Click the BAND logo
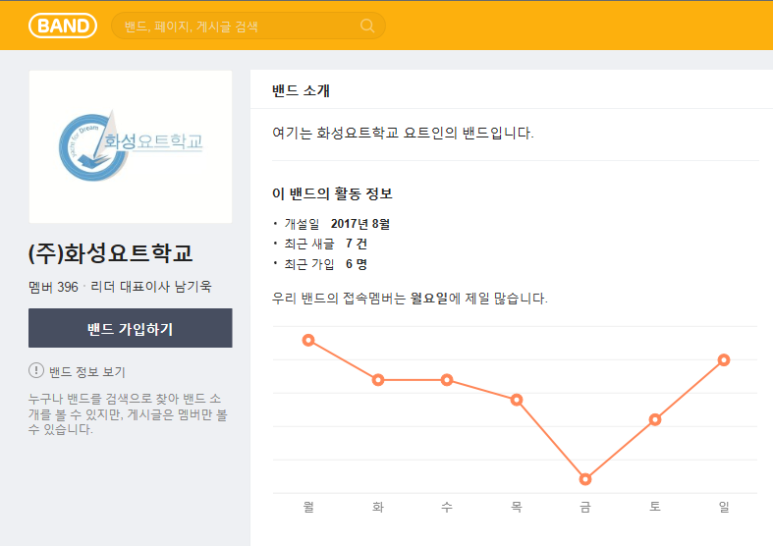Image resolution: width=773 pixels, height=546 pixels. [x=63, y=26]
